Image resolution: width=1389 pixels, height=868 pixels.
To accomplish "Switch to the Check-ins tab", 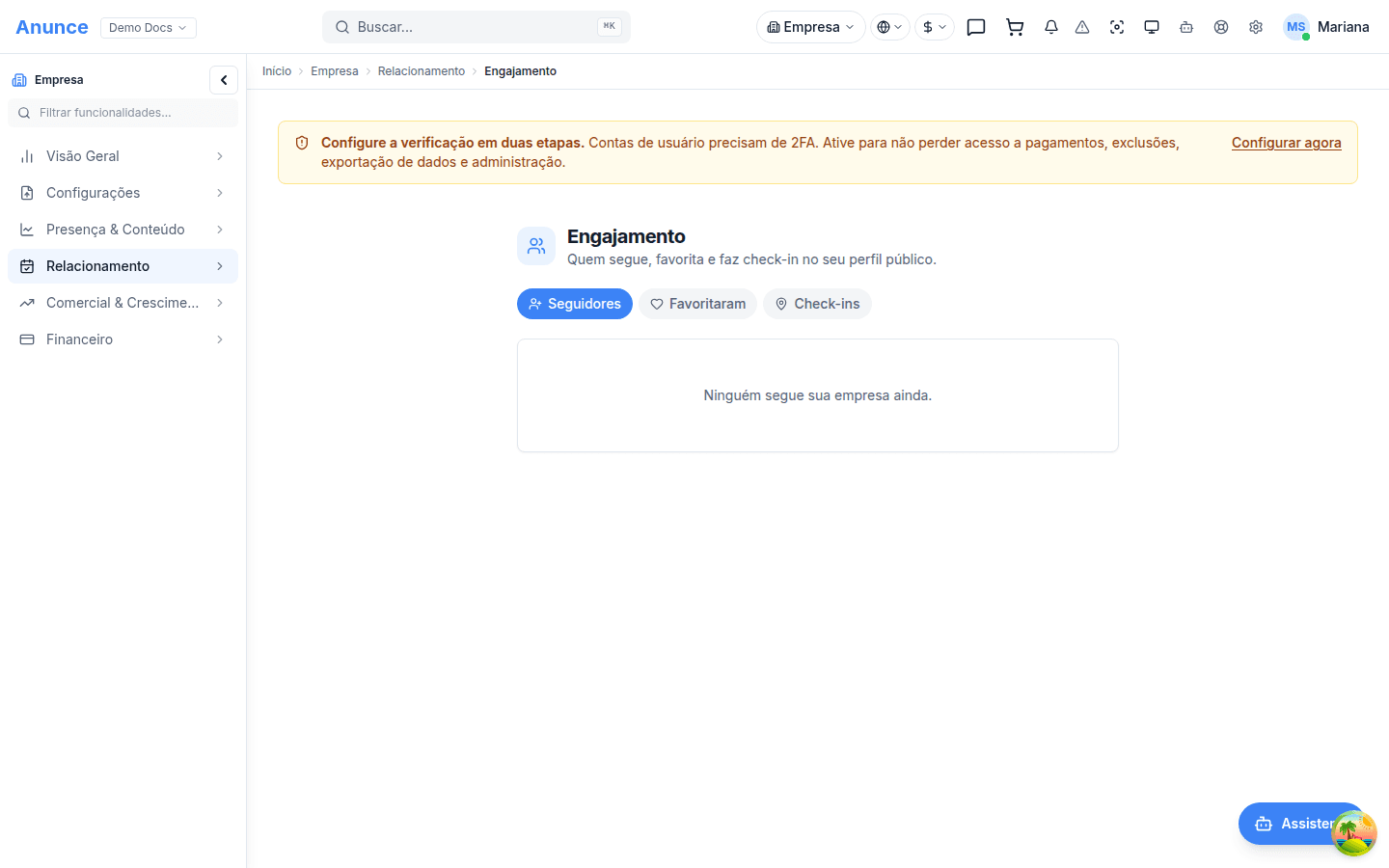I will click(817, 304).
